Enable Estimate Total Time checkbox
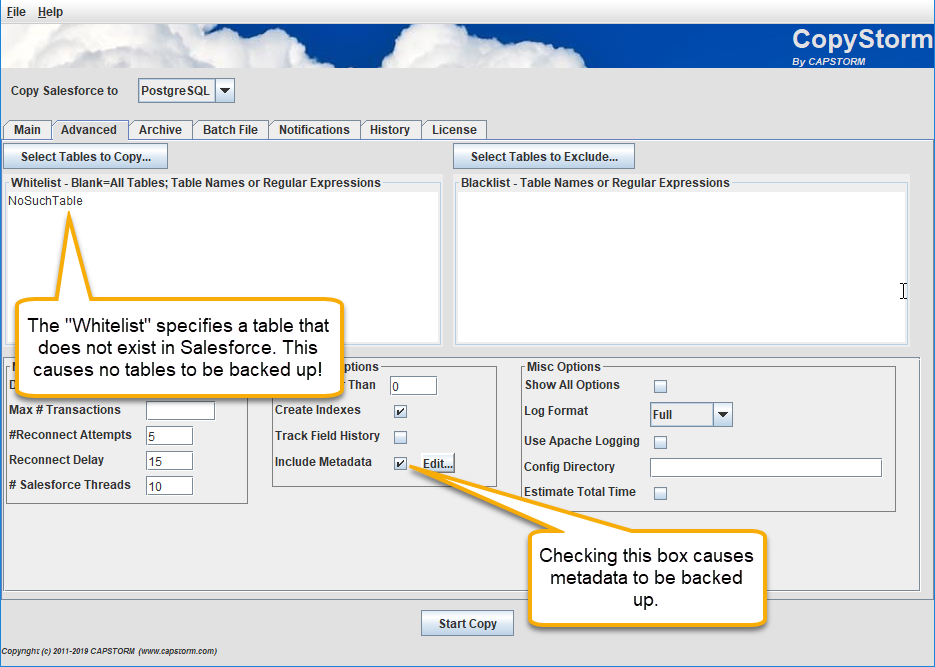Image resolution: width=935 pixels, height=667 pixels. click(660, 493)
